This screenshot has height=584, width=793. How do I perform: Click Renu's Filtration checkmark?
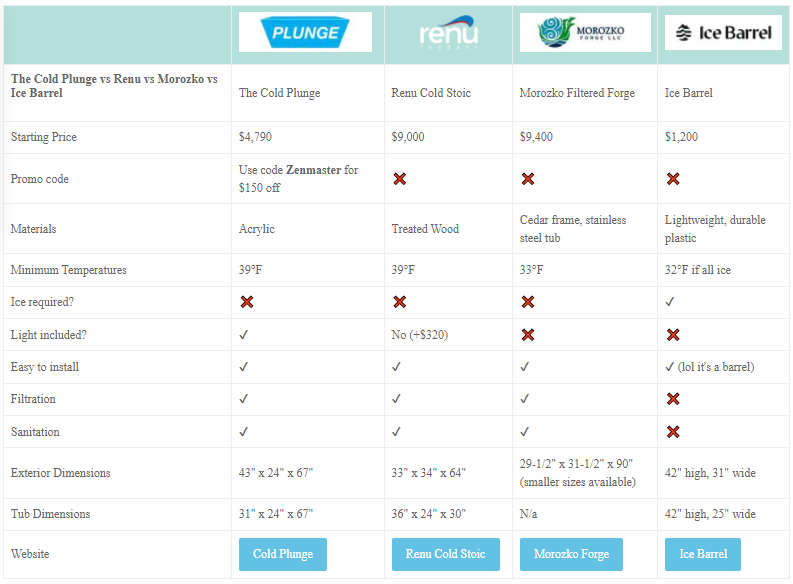coord(396,398)
